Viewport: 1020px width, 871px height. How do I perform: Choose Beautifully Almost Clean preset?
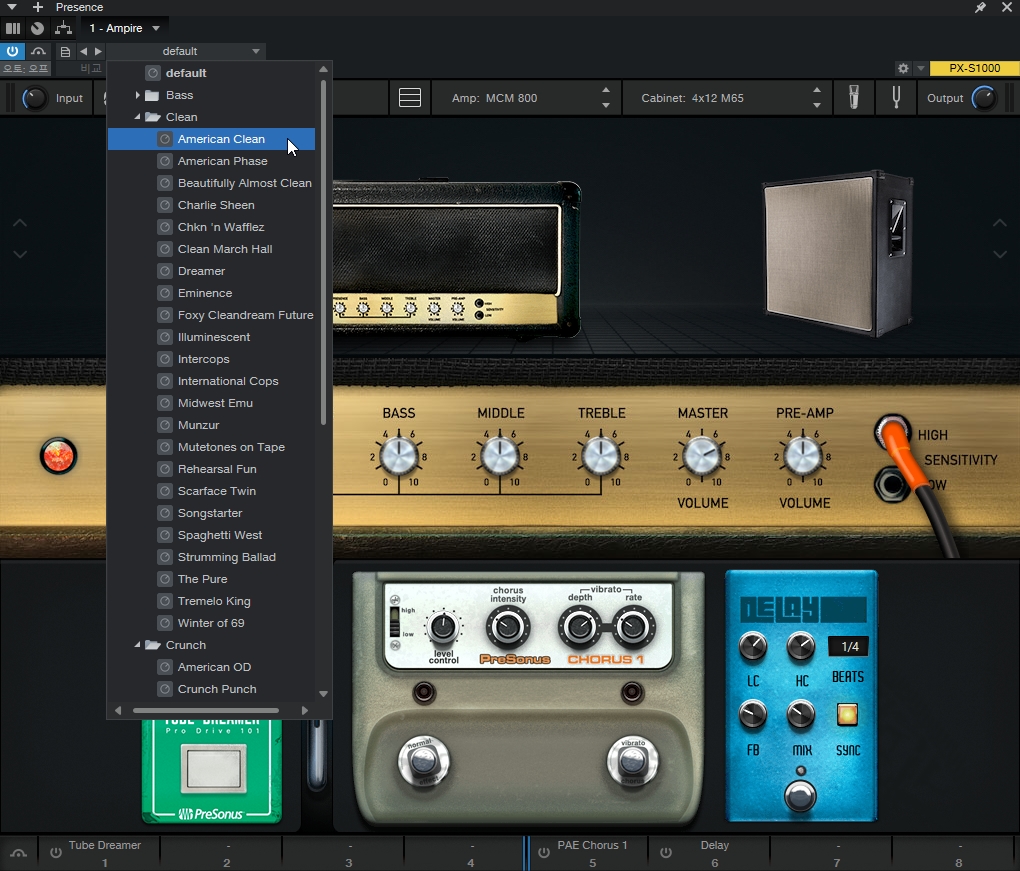[x=211, y=183]
